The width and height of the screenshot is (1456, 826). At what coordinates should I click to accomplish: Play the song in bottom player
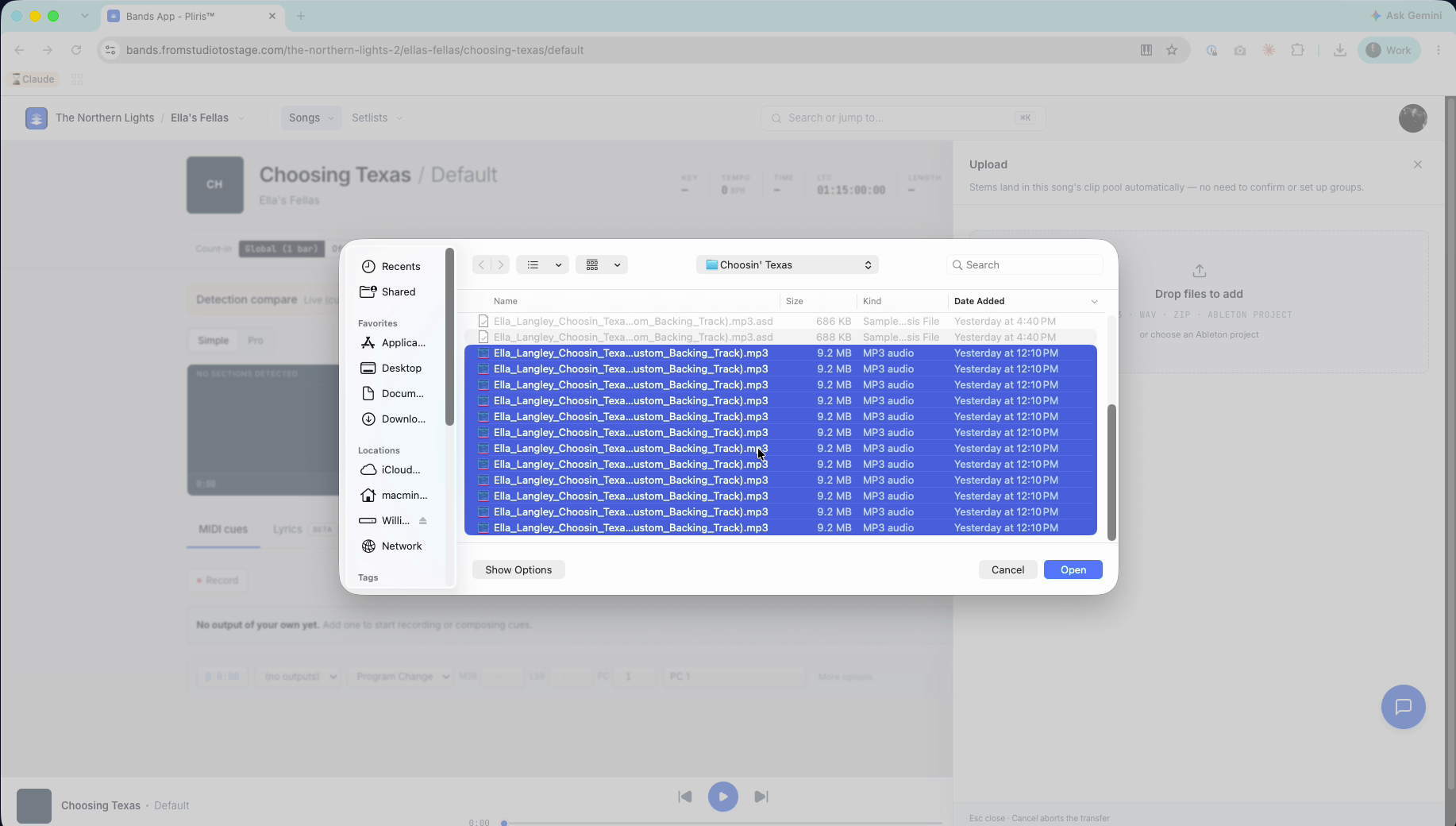point(722,797)
